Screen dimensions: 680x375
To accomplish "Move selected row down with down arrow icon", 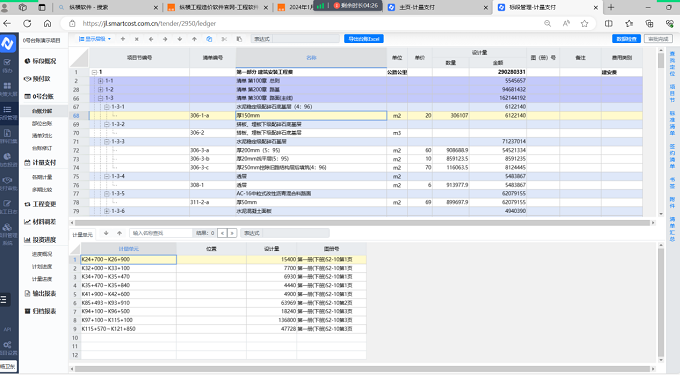I will coord(180,39).
